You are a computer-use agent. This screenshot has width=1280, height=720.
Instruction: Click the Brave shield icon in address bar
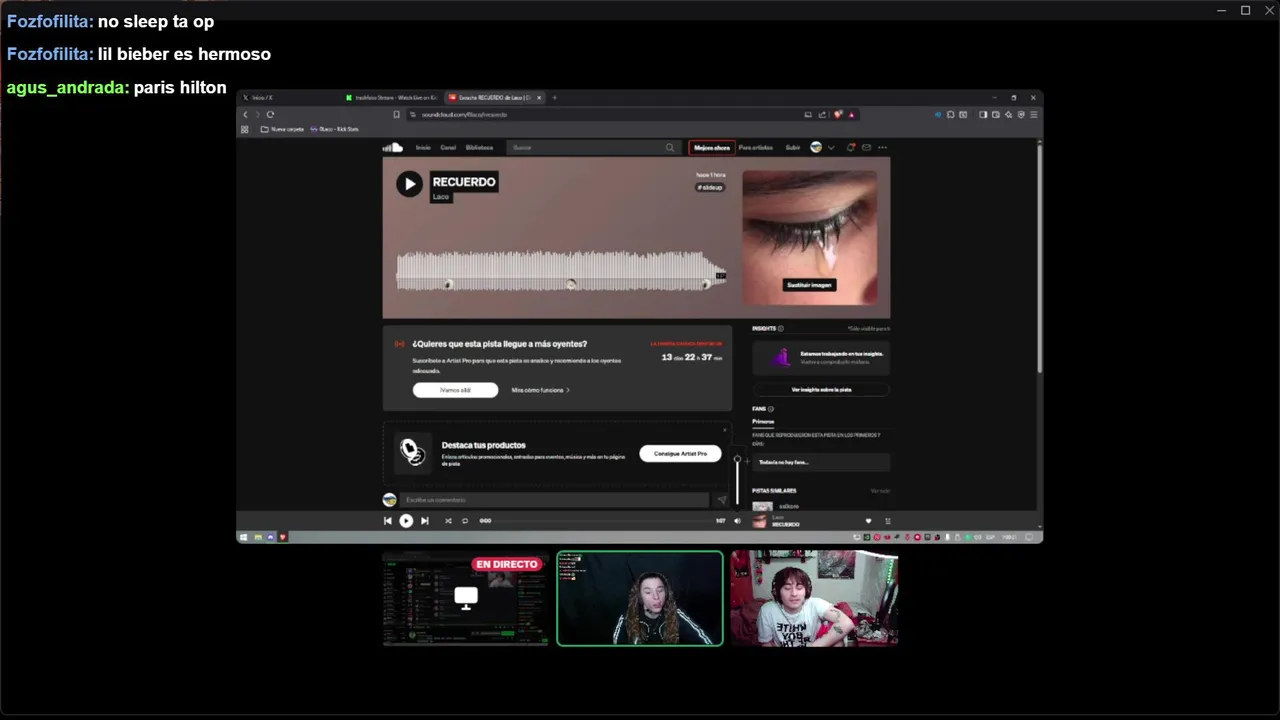[x=838, y=115]
